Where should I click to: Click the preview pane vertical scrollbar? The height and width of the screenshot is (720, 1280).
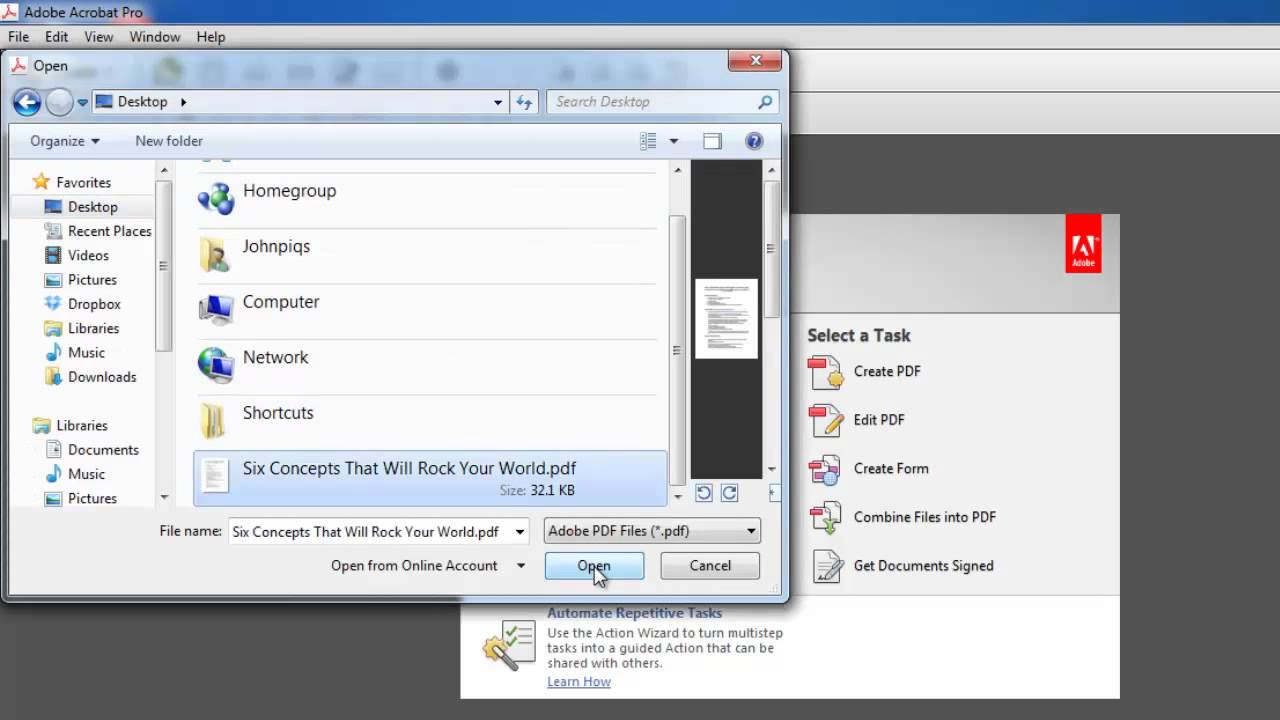[x=771, y=250]
